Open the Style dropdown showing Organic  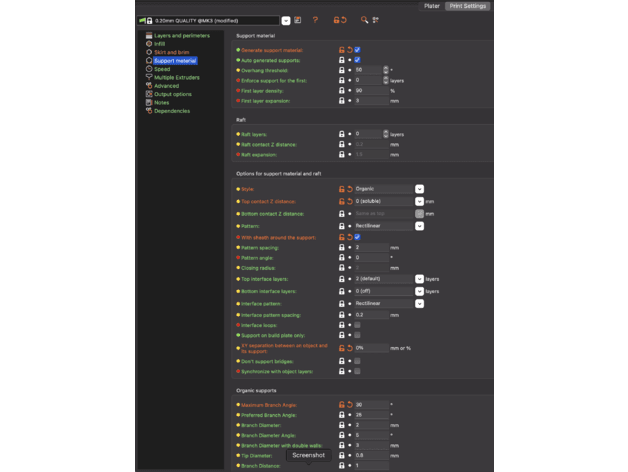[419, 189]
